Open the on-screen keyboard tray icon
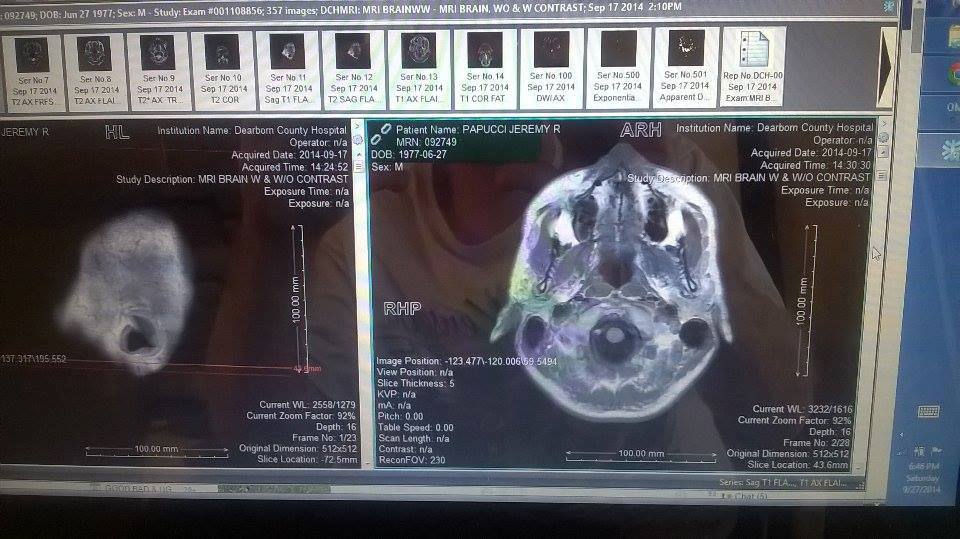The image size is (960, 539). [x=928, y=412]
